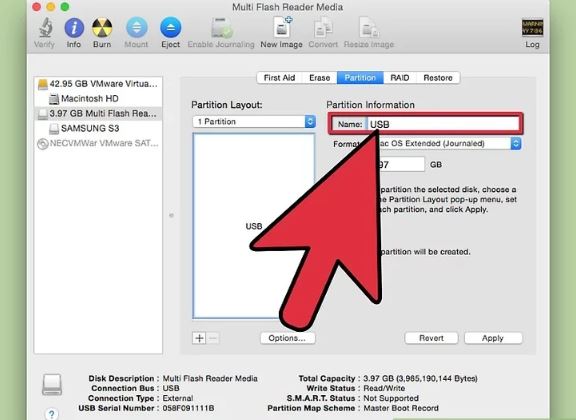Open partition Options button

[287, 338]
